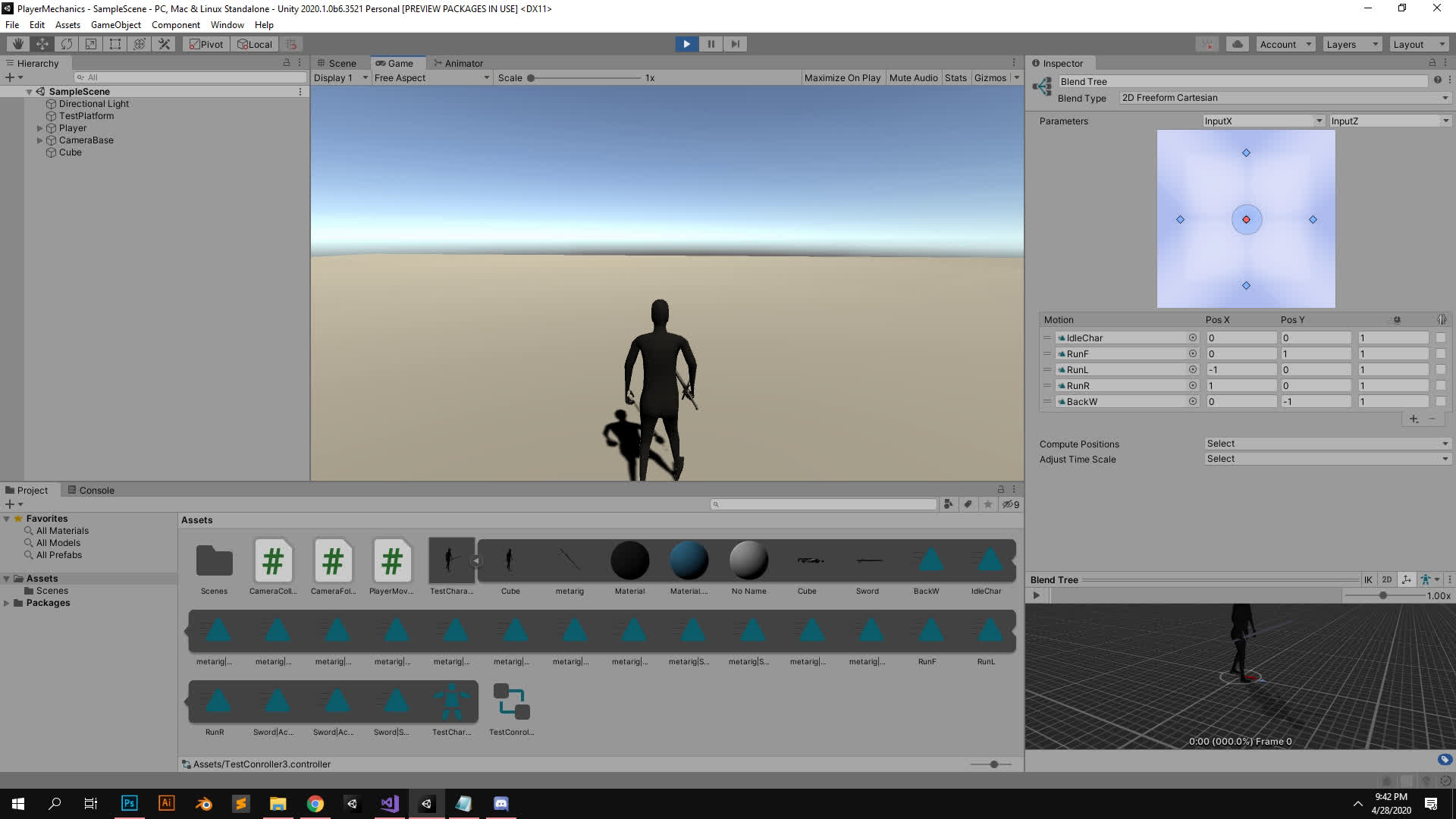Select the Move tool
The image size is (1456, 819).
pyautogui.click(x=42, y=44)
